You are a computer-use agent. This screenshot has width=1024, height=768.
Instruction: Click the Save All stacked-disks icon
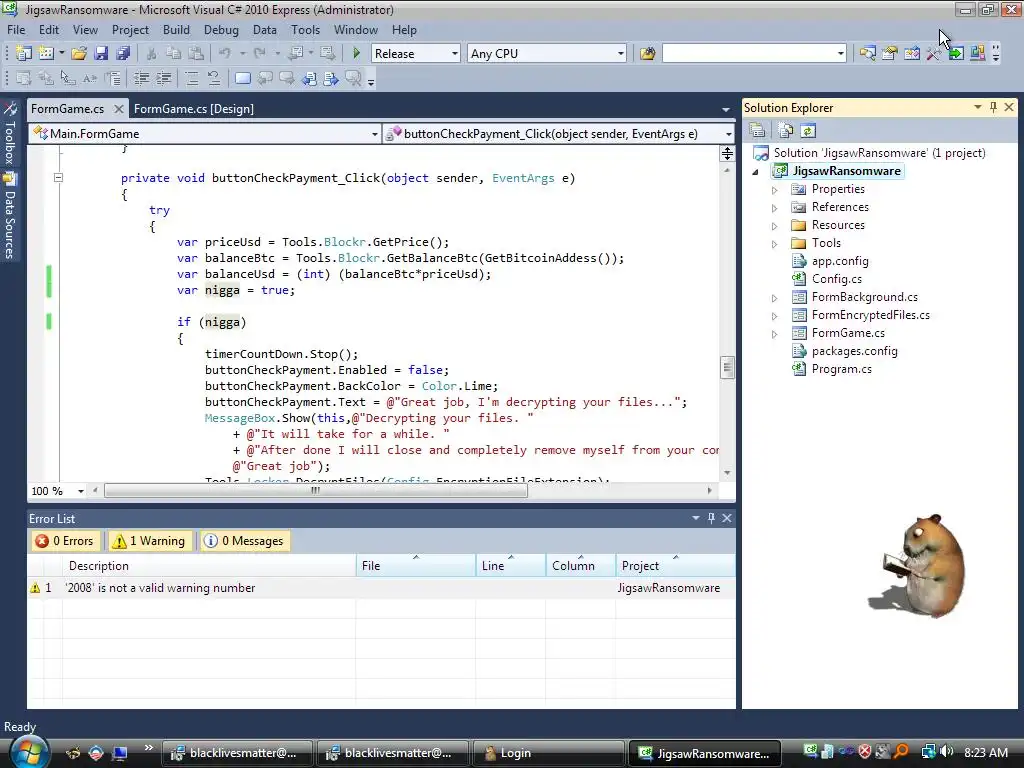click(123, 54)
